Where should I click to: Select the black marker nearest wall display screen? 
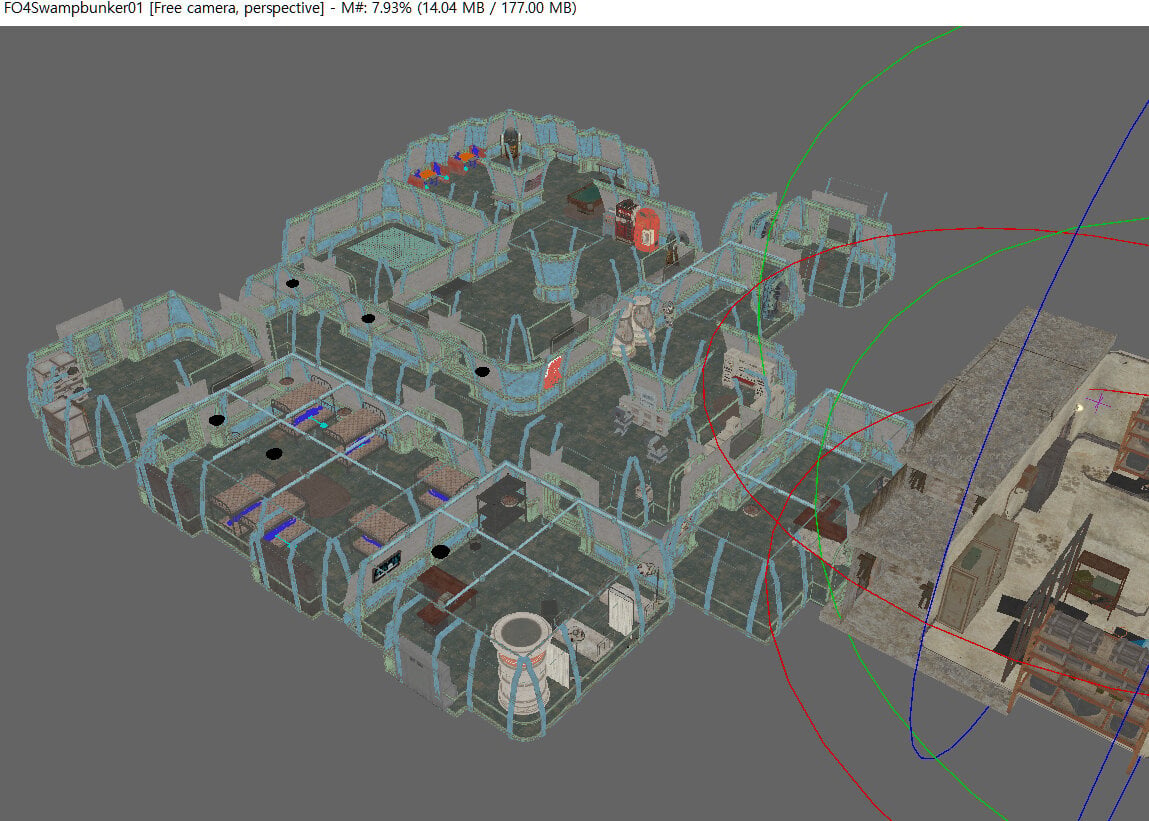coord(440,551)
